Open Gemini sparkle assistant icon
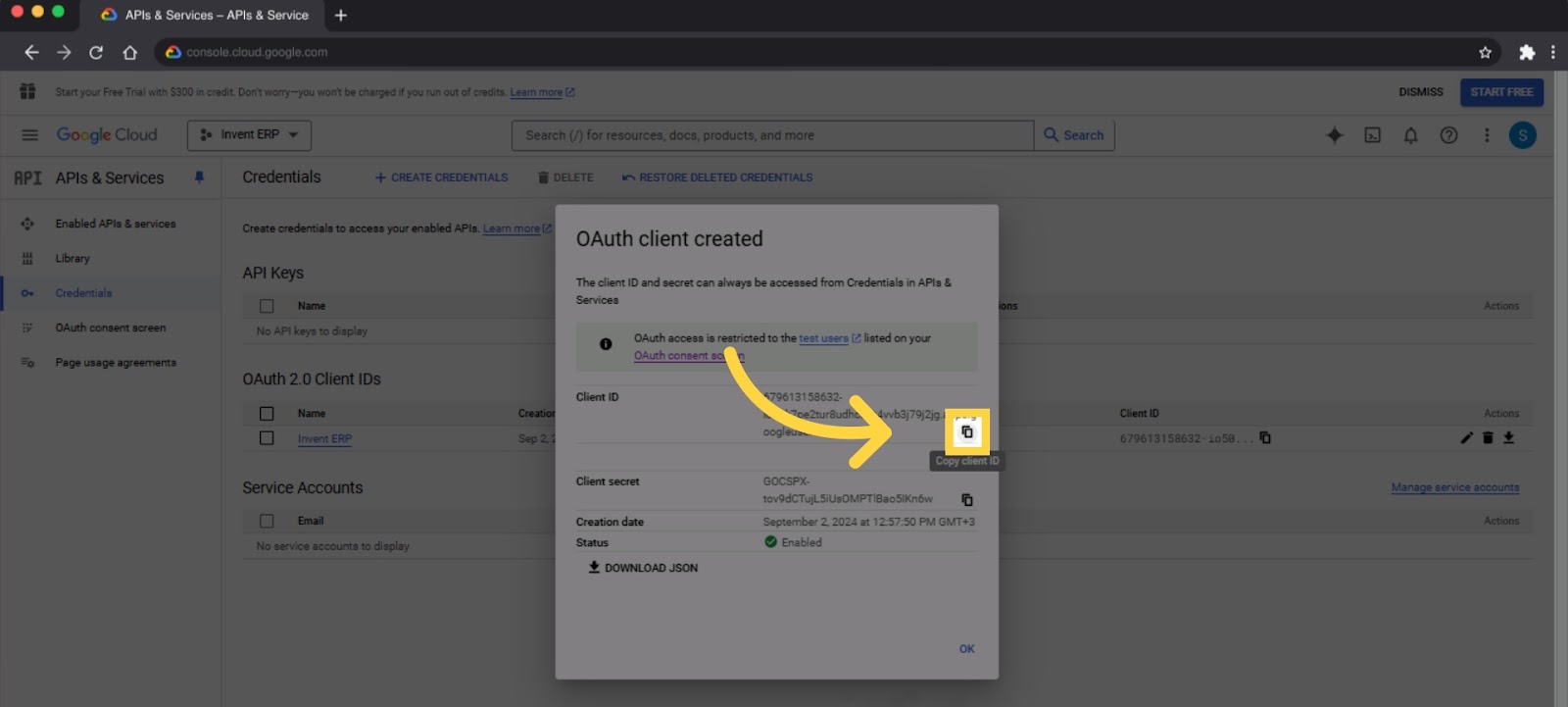This screenshot has width=1568, height=707. coord(1334,135)
